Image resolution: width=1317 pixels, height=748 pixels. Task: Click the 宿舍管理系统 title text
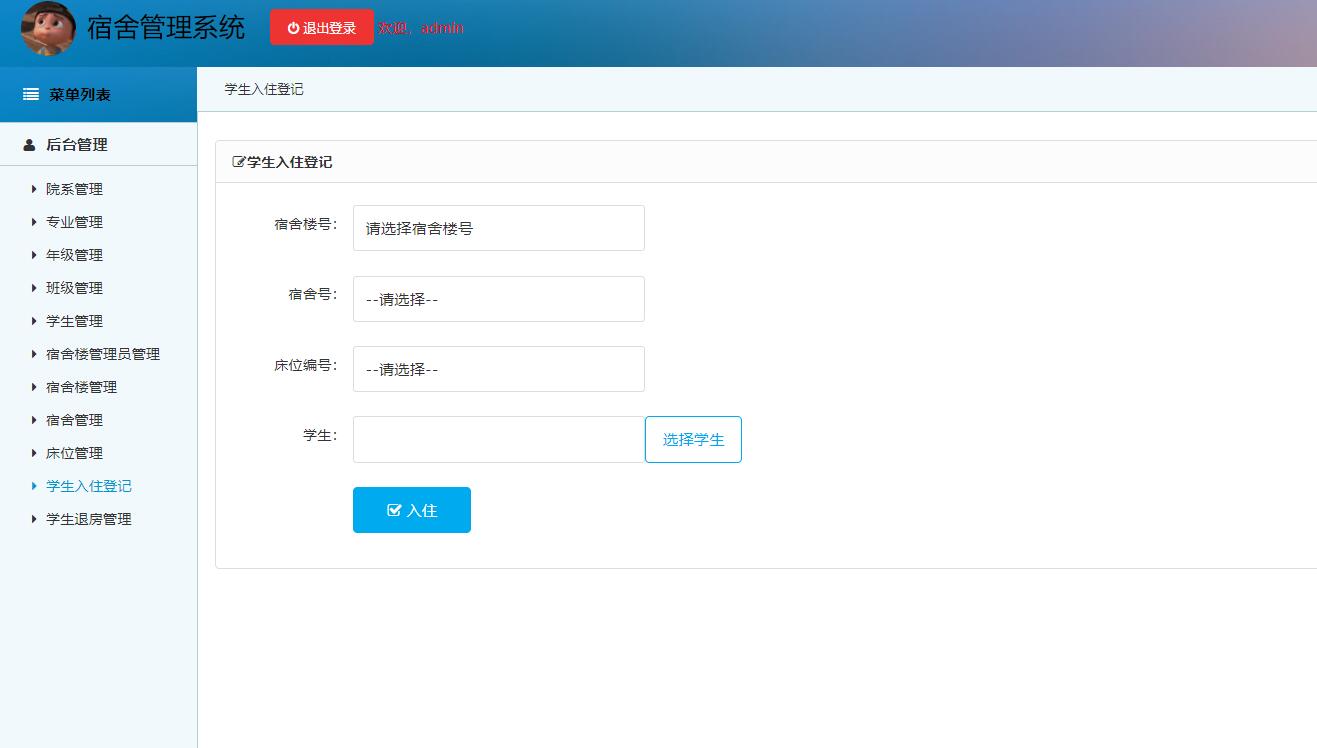(165, 29)
